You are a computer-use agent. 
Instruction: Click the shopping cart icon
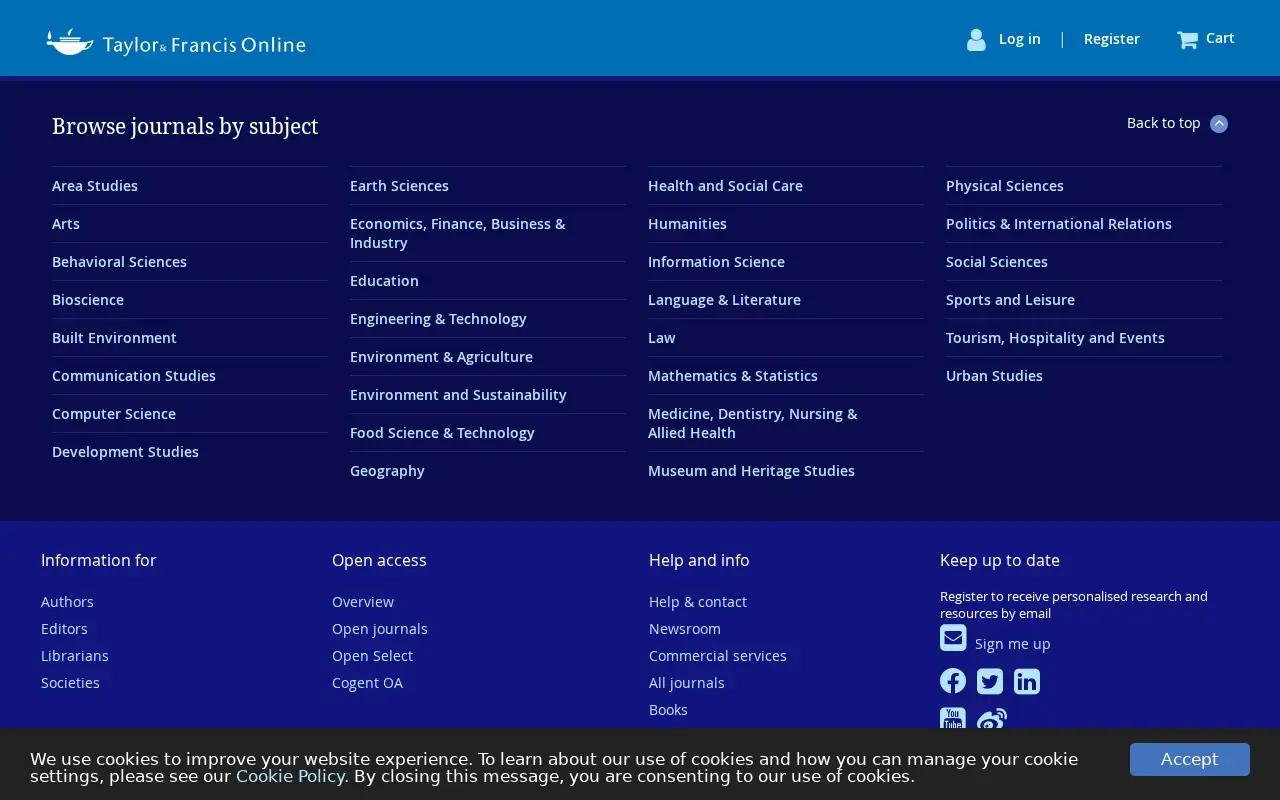click(x=1187, y=40)
